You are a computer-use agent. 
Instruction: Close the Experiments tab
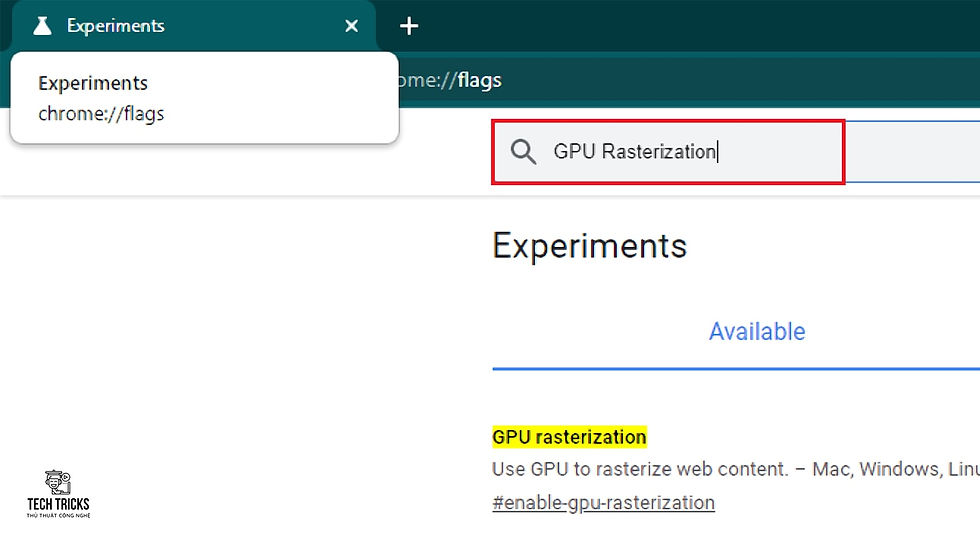(x=351, y=26)
